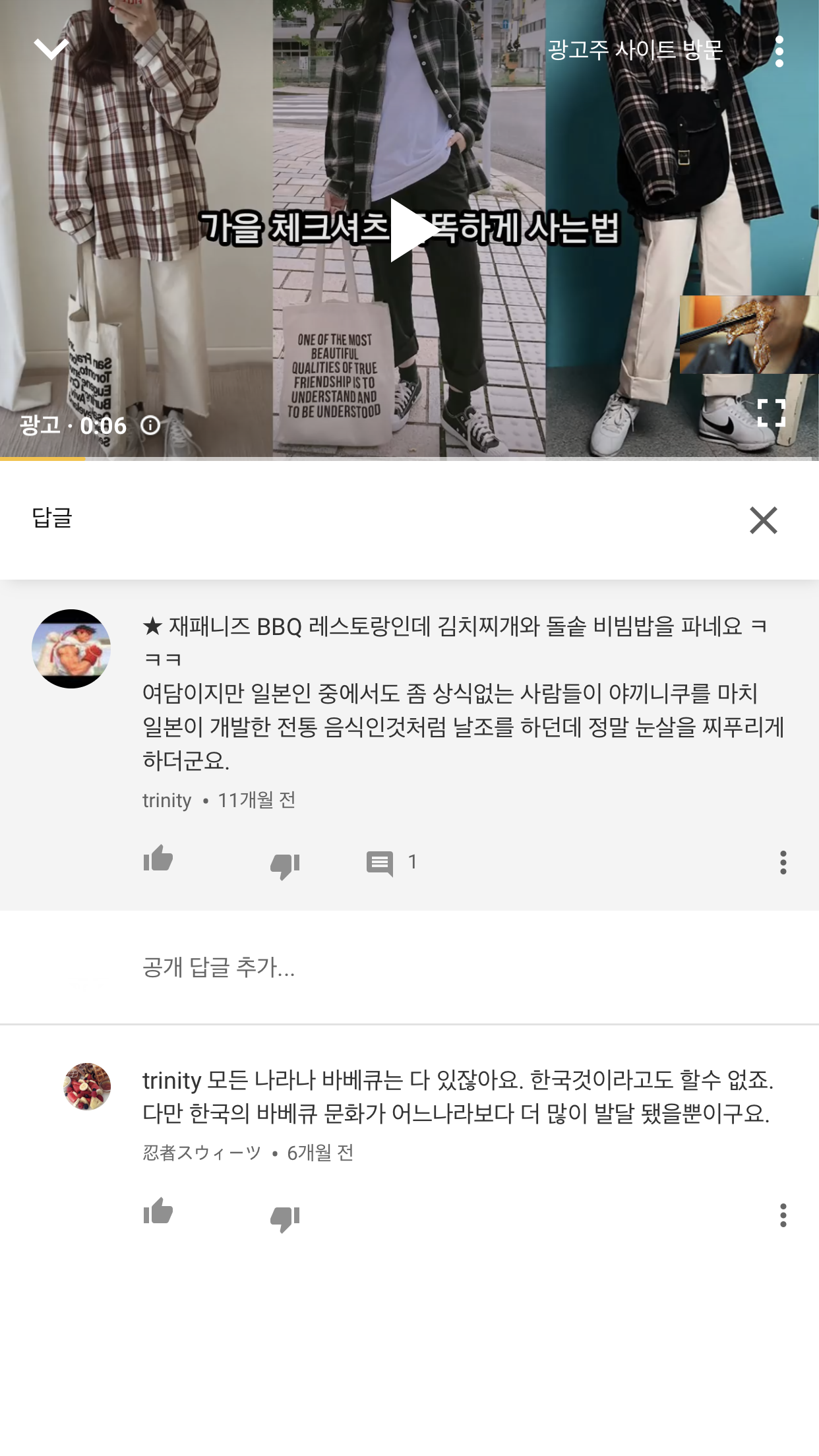Minimize the video with the down chevron
819x1456 pixels.
point(51,49)
